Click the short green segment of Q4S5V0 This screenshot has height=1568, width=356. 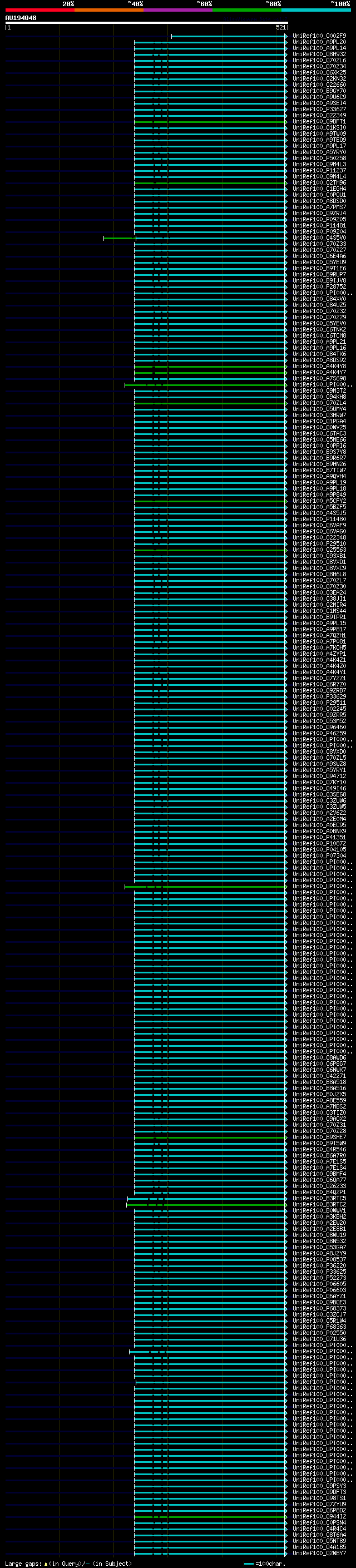tap(119, 238)
